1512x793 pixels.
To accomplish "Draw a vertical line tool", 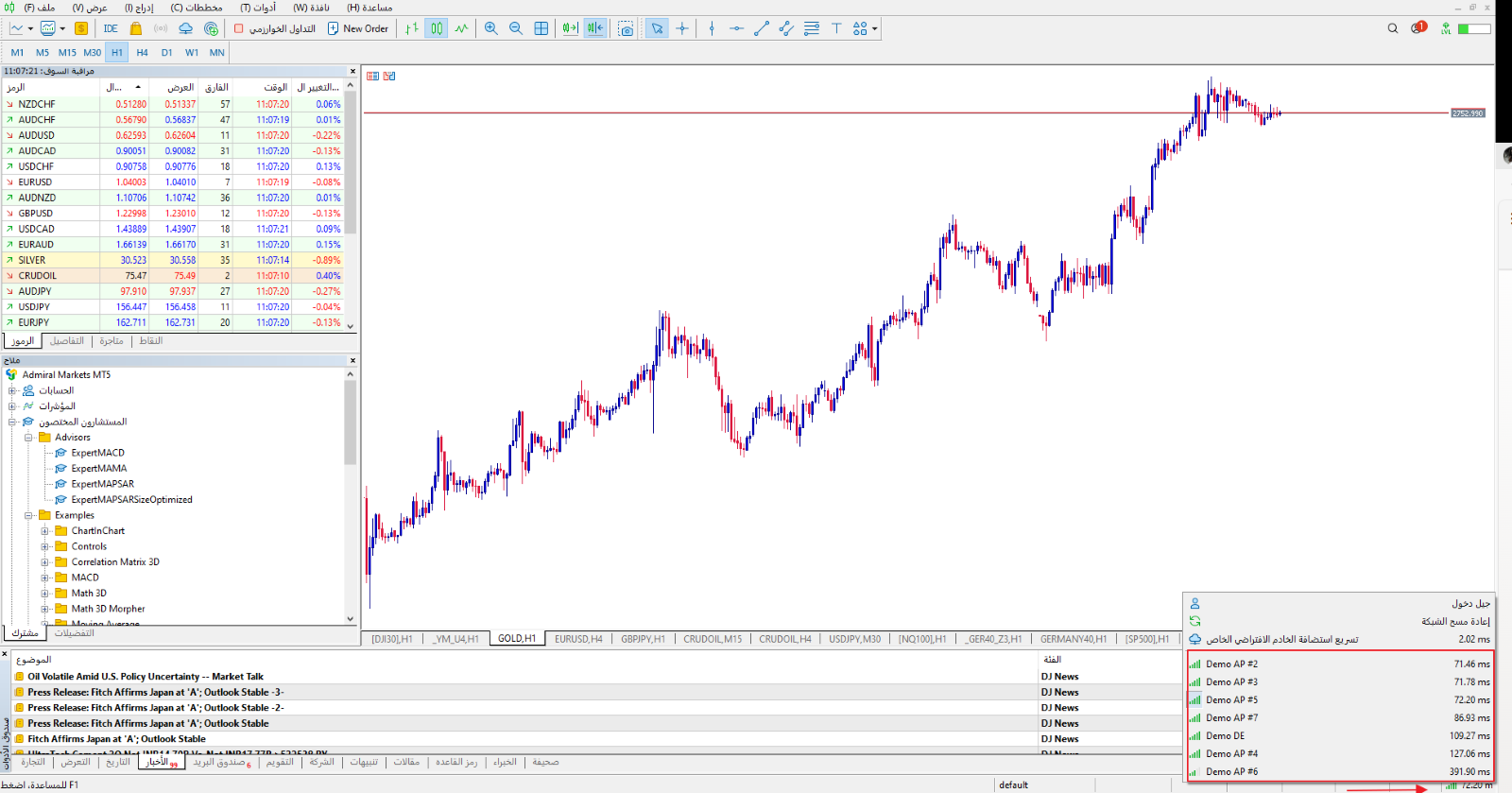I will point(712,28).
